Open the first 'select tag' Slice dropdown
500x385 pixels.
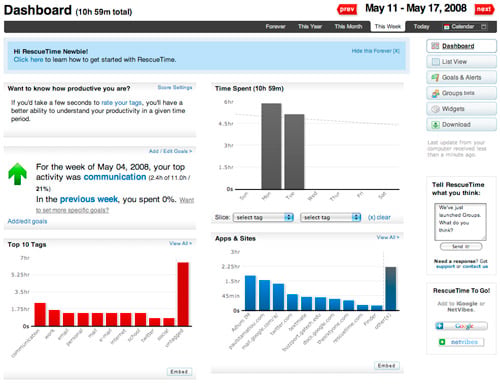pos(263,217)
